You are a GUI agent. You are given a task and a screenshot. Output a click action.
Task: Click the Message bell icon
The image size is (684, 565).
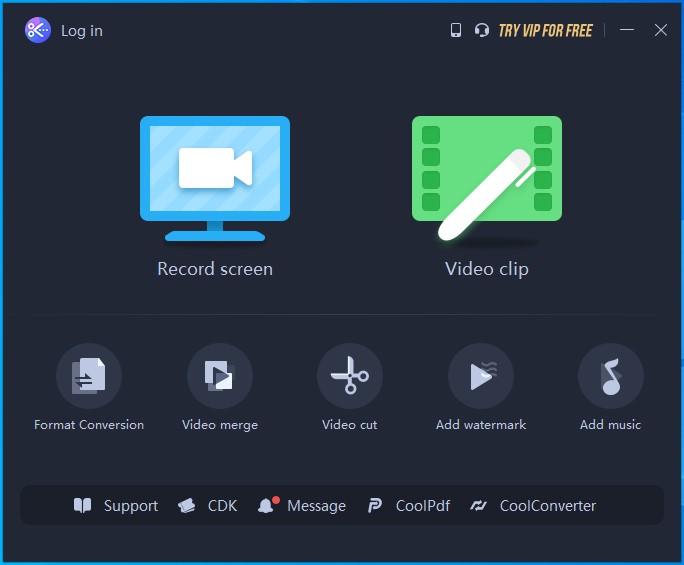click(267, 505)
